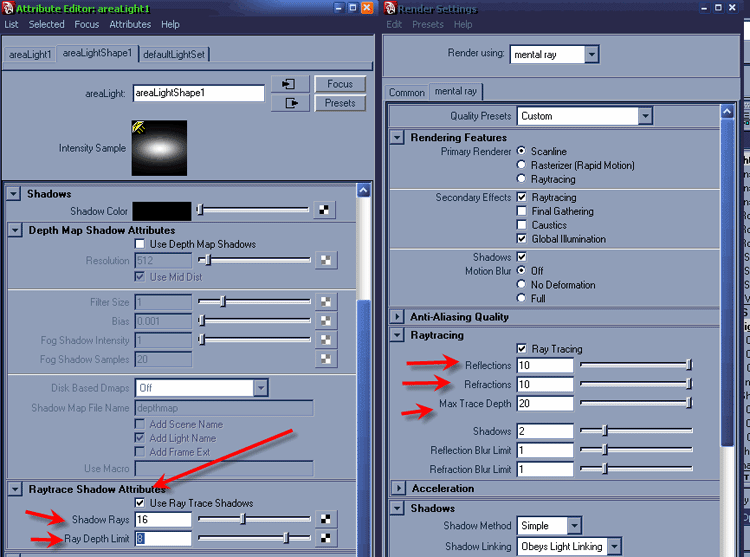Screen dimensions: 750x557
Task: Click the output connection arrow icon
Action: 291,103
